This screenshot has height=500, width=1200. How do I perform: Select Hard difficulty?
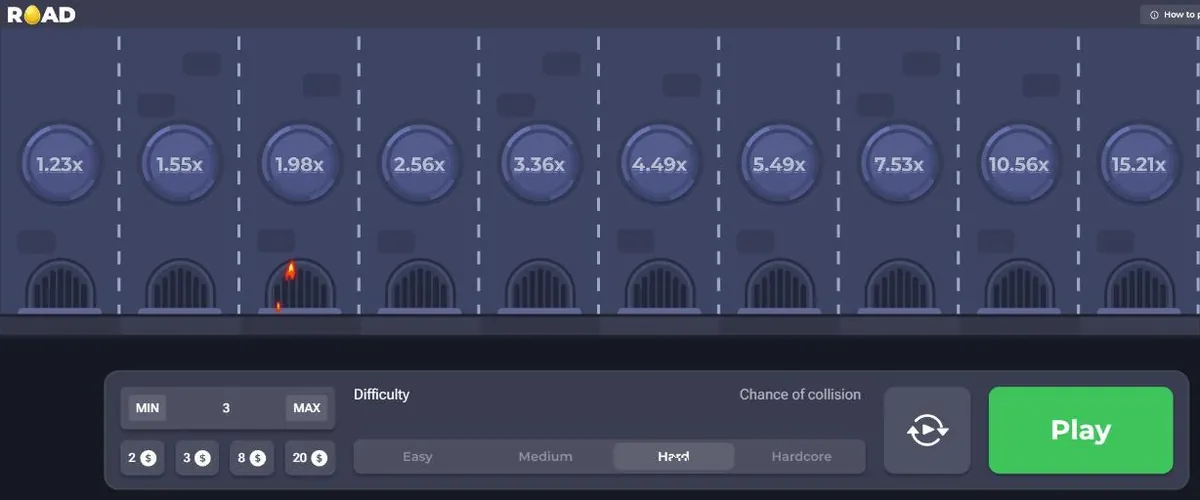pyautogui.click(x=674, y=457)
